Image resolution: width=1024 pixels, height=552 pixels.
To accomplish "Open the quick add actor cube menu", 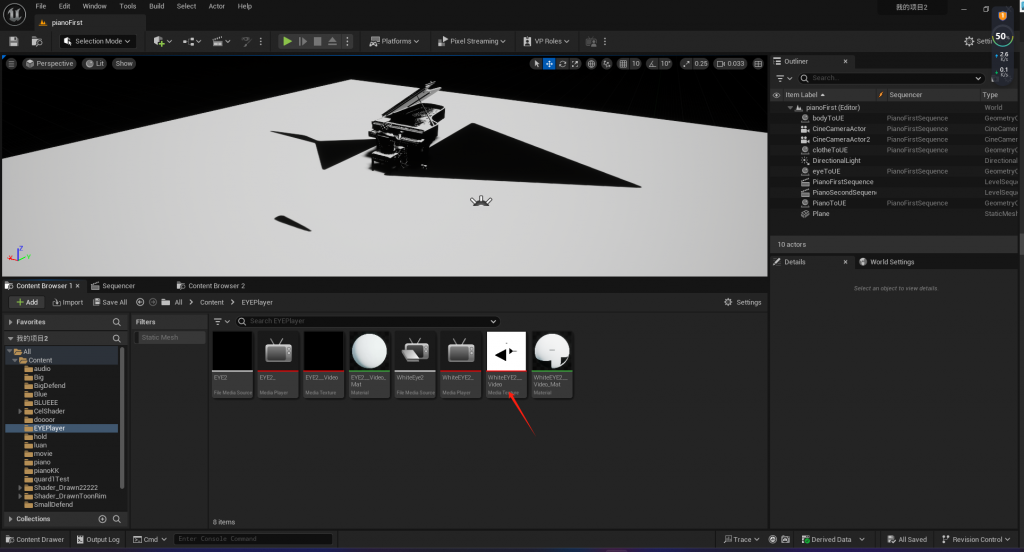I will click(x=162, y=41).
